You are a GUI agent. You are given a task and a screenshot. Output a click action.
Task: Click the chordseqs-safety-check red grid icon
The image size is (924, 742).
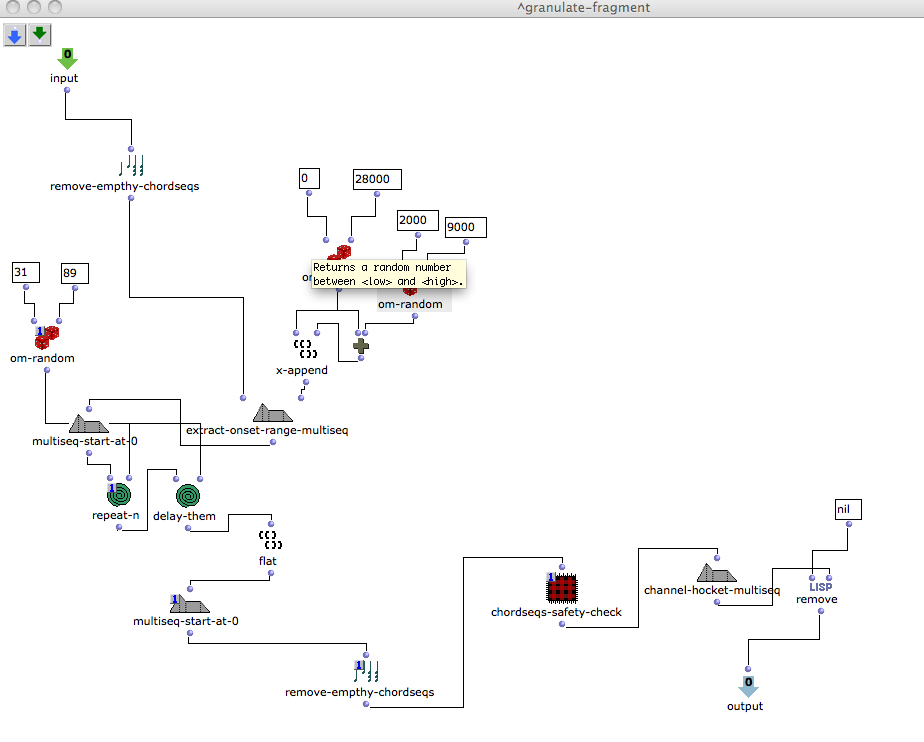pos(563,587)
